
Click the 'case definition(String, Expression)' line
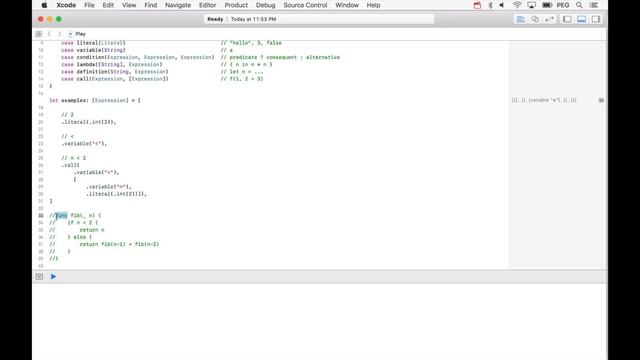(x=115, y=72)
